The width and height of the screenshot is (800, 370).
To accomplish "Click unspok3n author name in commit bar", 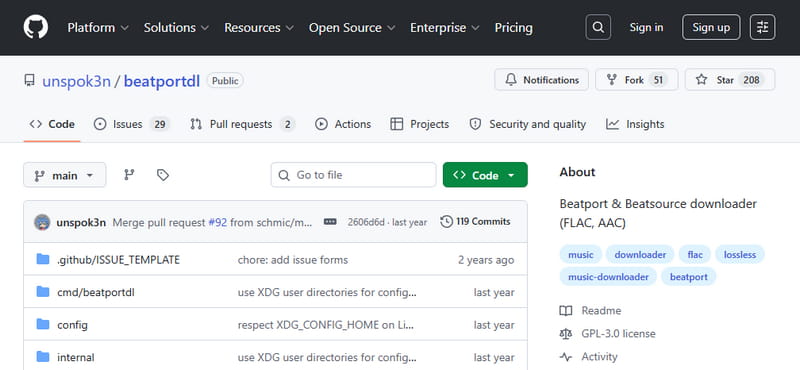I will point(81,222).
